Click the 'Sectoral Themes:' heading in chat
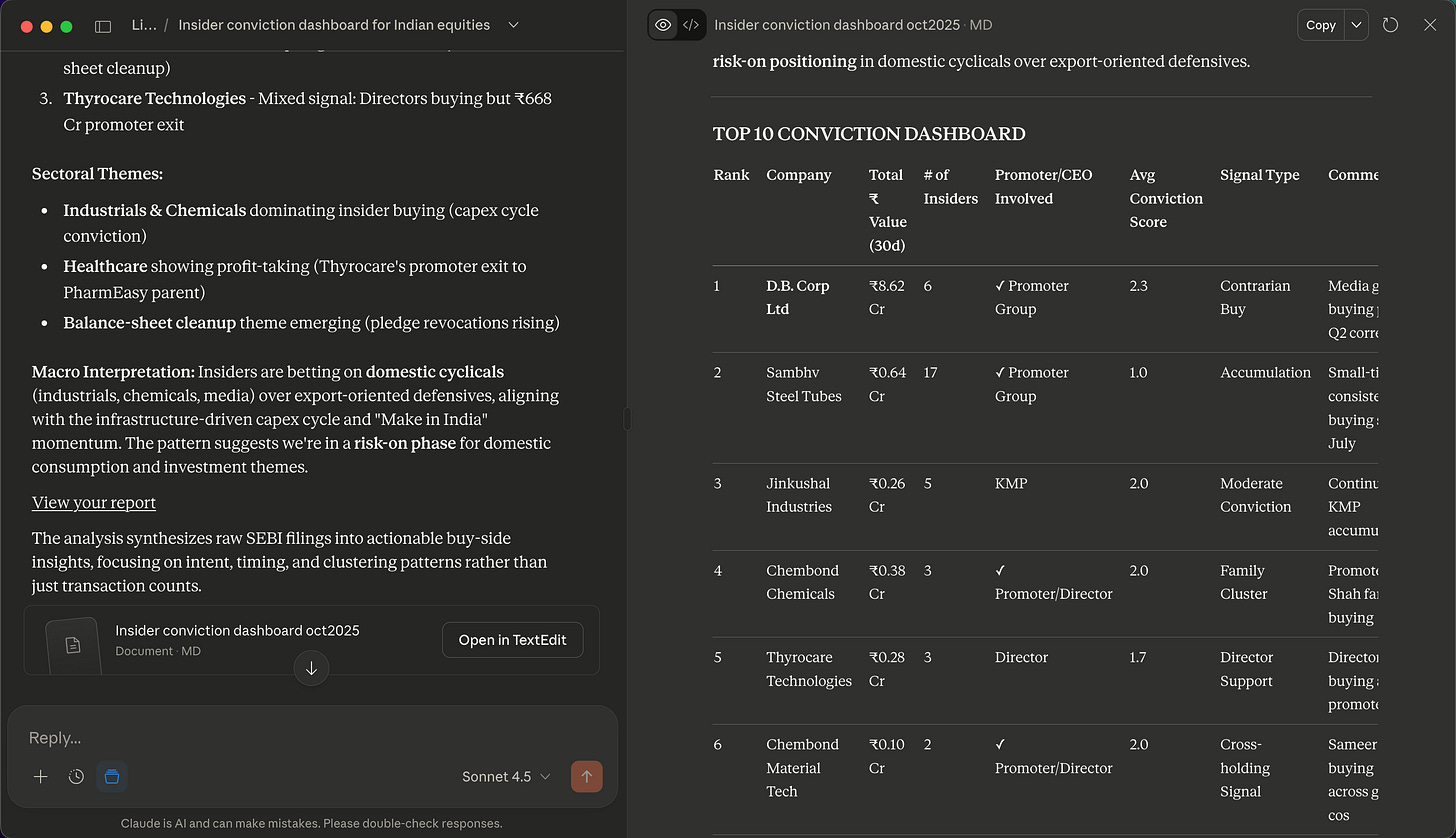Screen dimensions: 1456x838 [97, 174]
